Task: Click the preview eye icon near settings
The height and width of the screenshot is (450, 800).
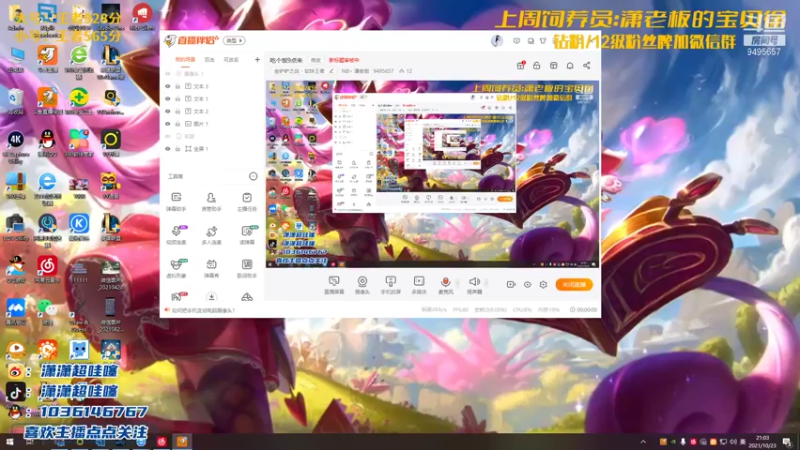Action: 527,284
